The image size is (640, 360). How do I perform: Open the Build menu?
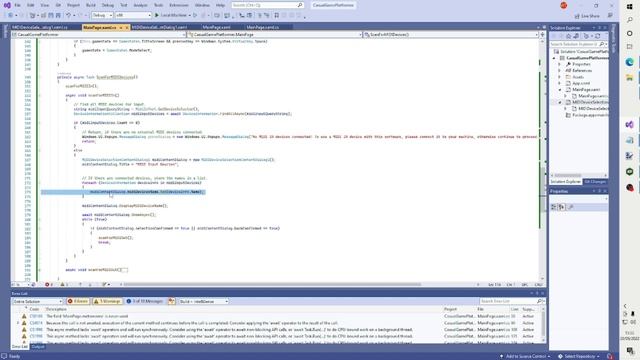(91, 5)
